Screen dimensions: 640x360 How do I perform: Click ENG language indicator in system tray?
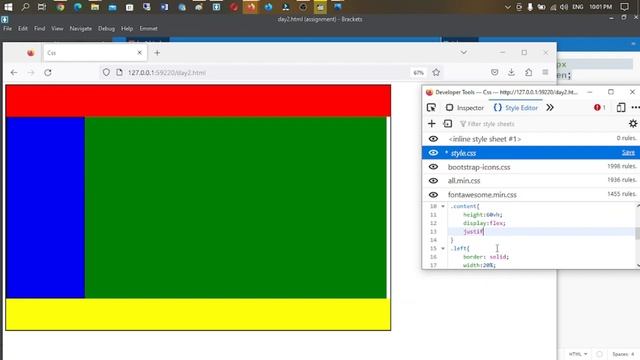578,7
